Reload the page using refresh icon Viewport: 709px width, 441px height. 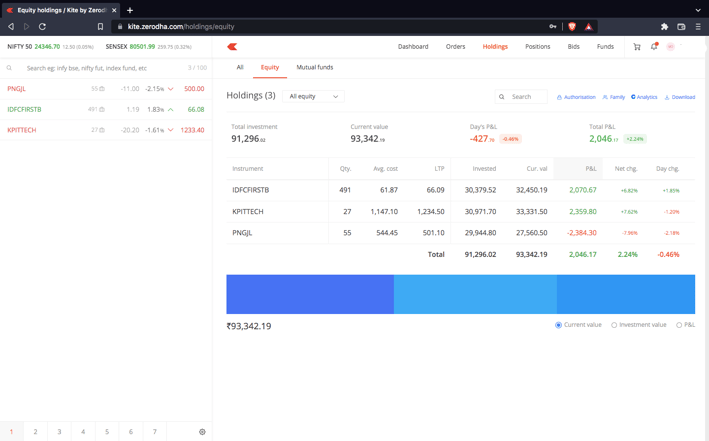click(43, 27)
